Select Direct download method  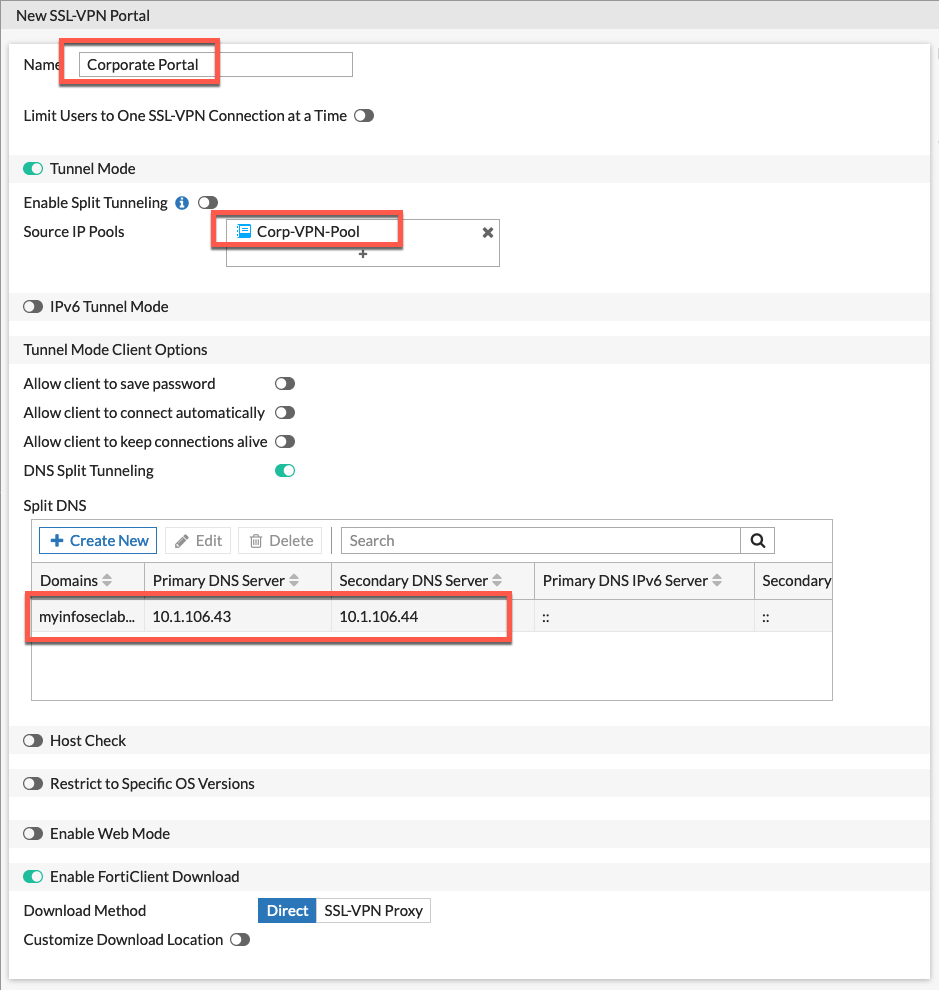click(x=287, y=911)
